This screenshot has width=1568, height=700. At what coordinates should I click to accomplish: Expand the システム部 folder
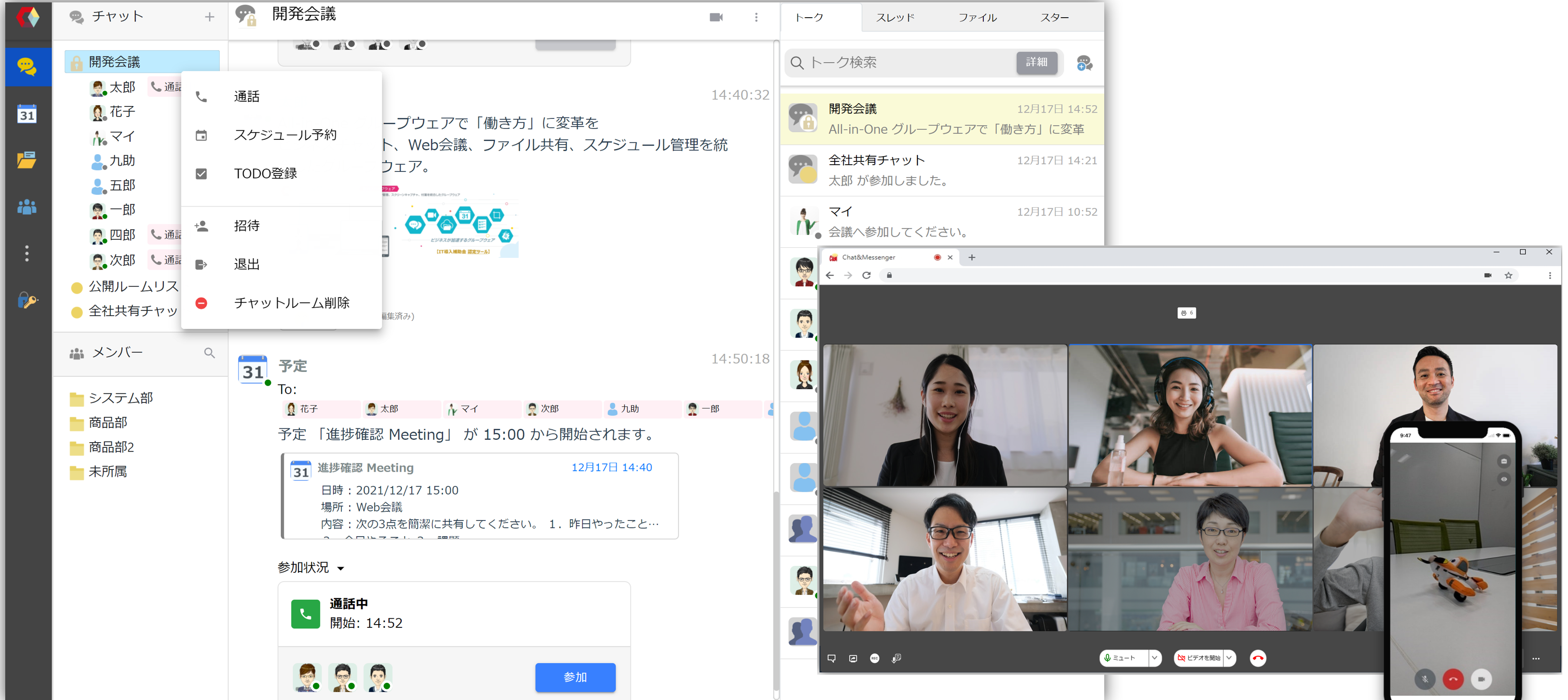click(111, 398)
